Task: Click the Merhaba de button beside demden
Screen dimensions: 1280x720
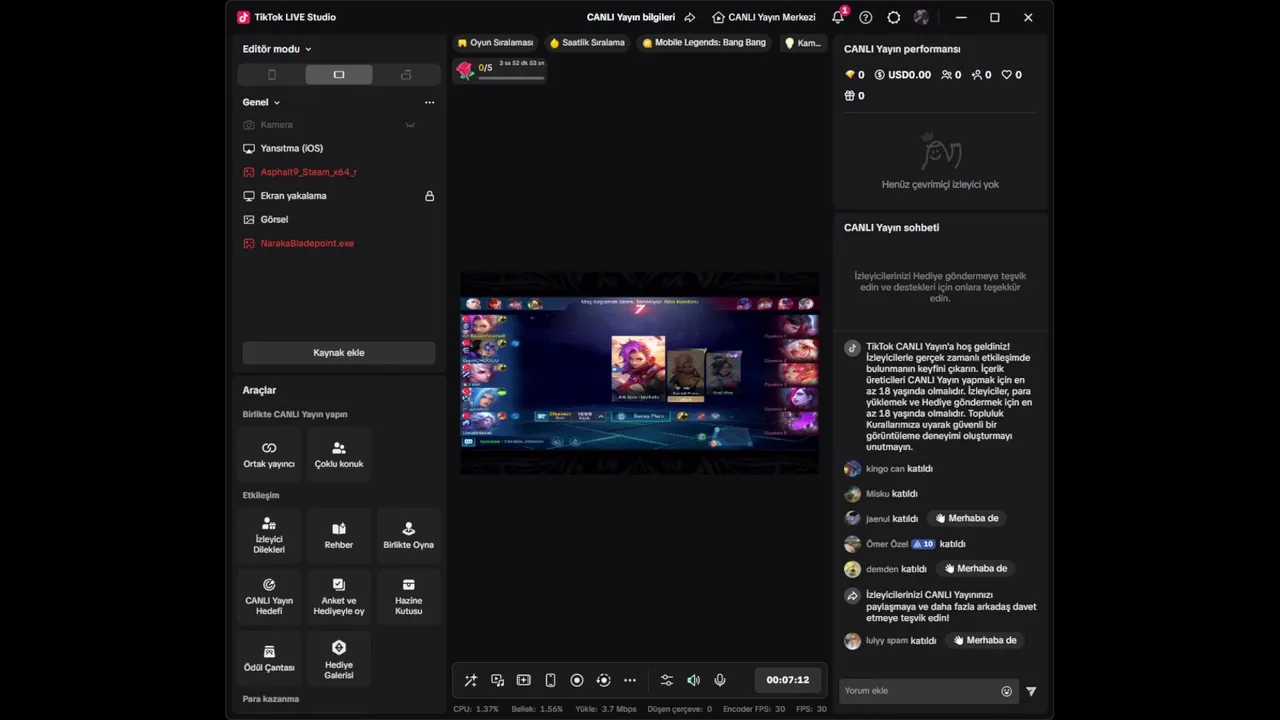Action: click(x=975, y=568)
